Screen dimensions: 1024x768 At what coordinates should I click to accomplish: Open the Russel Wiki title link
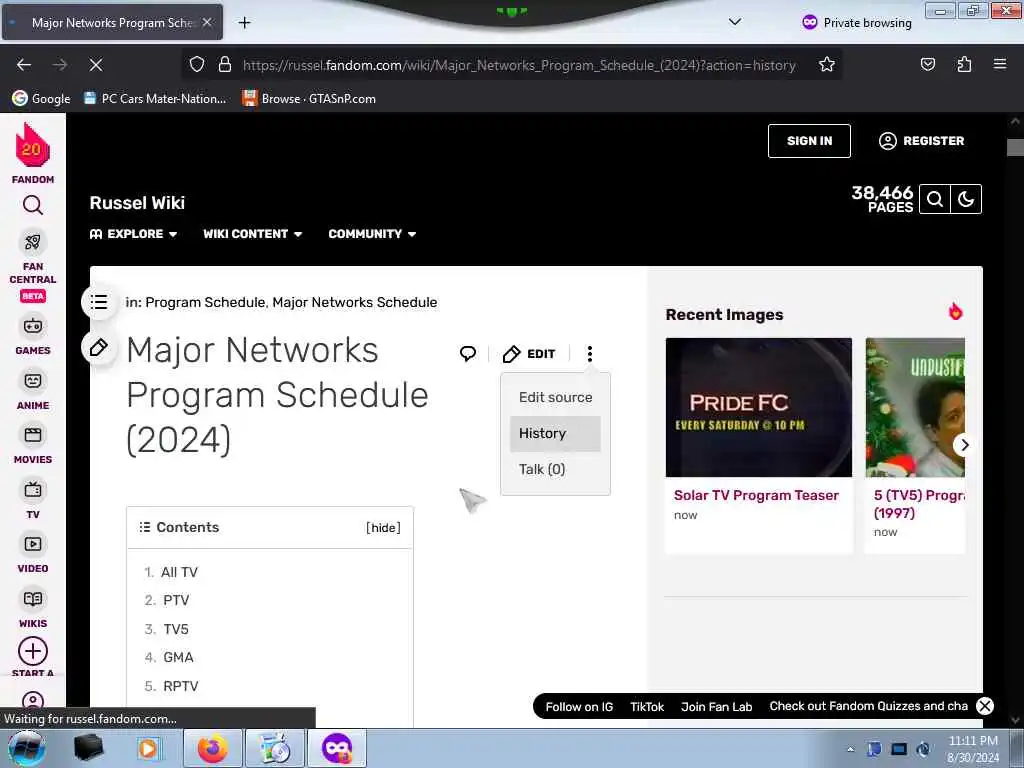pos(137,203)
